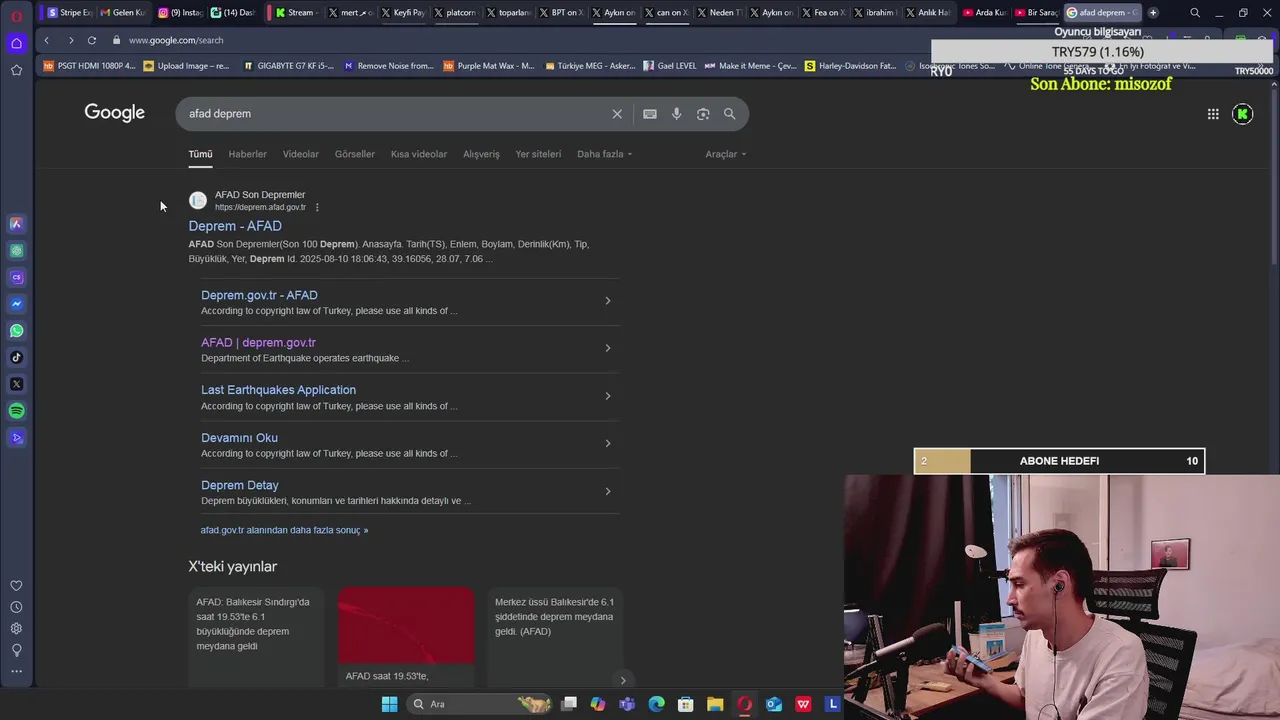The image size is (1280, 720).
Task: Reload the current page
Action: click(x=92, y=40)
